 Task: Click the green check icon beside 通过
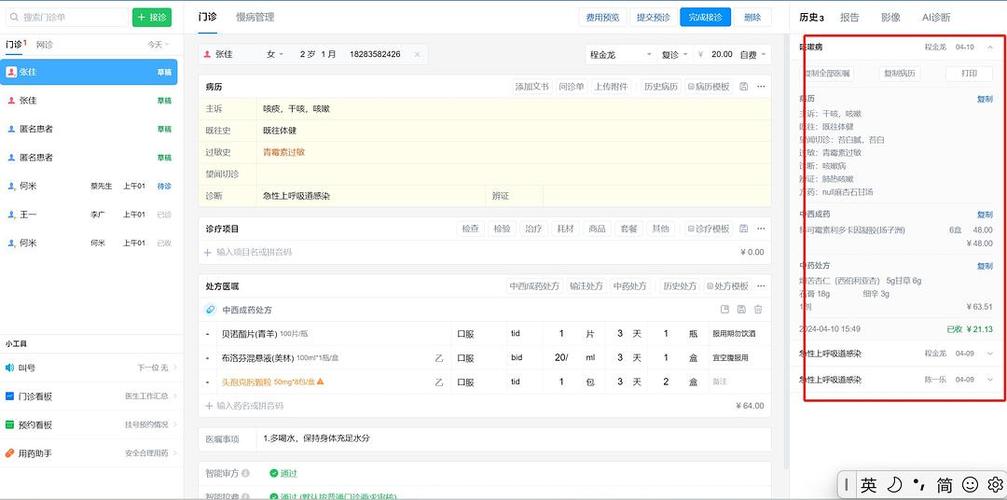click(x=274, y=473)
